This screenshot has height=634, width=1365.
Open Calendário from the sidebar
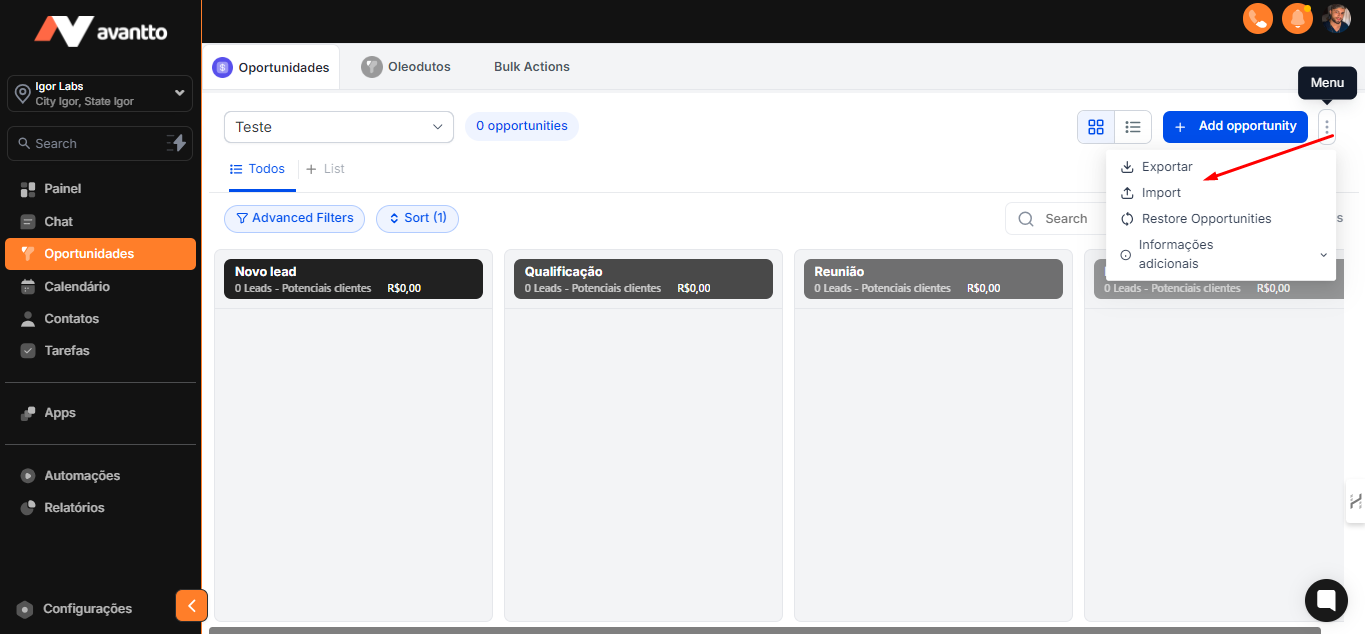tap(77, 286)
